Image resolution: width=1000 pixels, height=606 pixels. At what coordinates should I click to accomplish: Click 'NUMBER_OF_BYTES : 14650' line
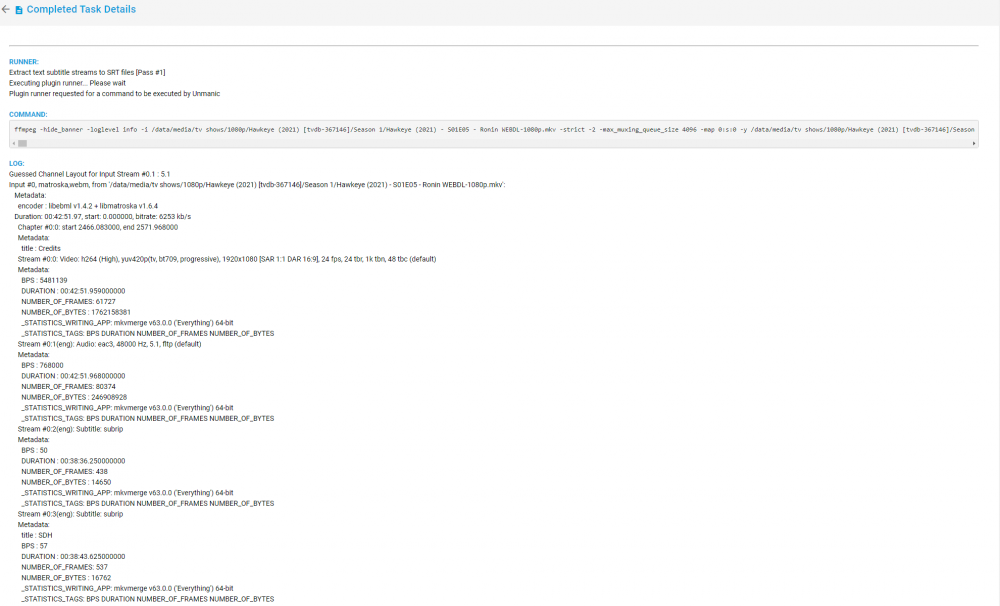pos(66,482)
